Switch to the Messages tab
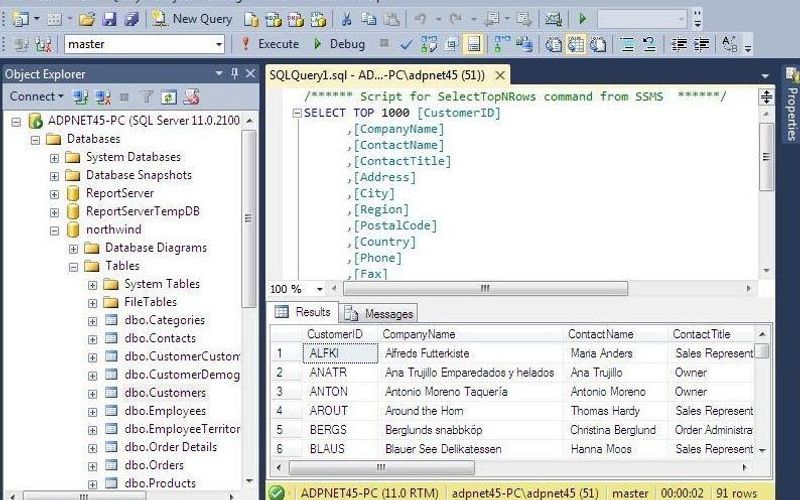The height and width of the screenshot is (500, 800). click(379, 313)
